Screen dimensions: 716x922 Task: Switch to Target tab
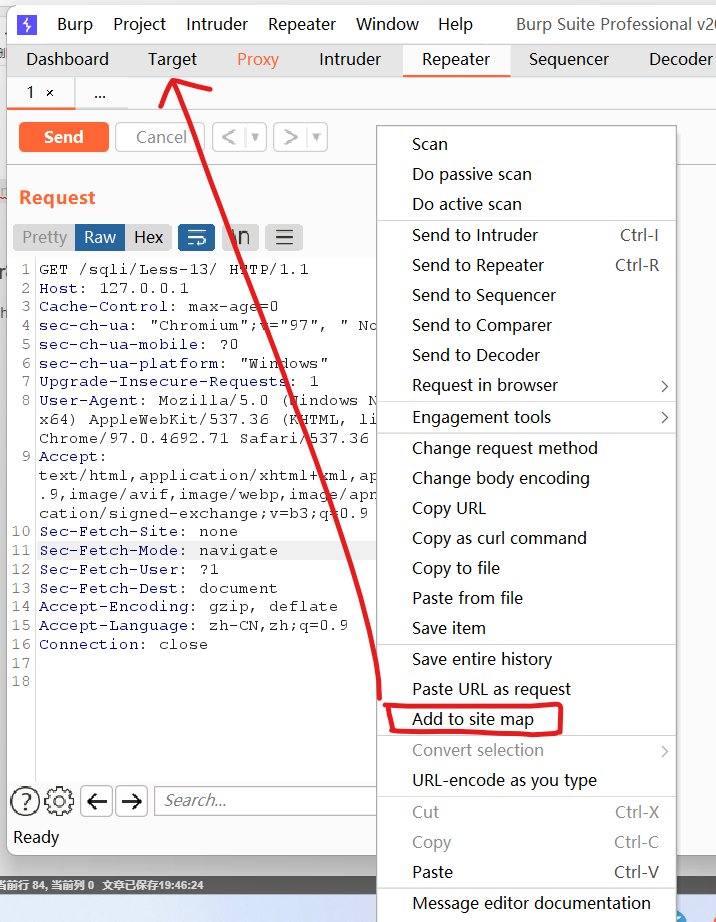172,59
